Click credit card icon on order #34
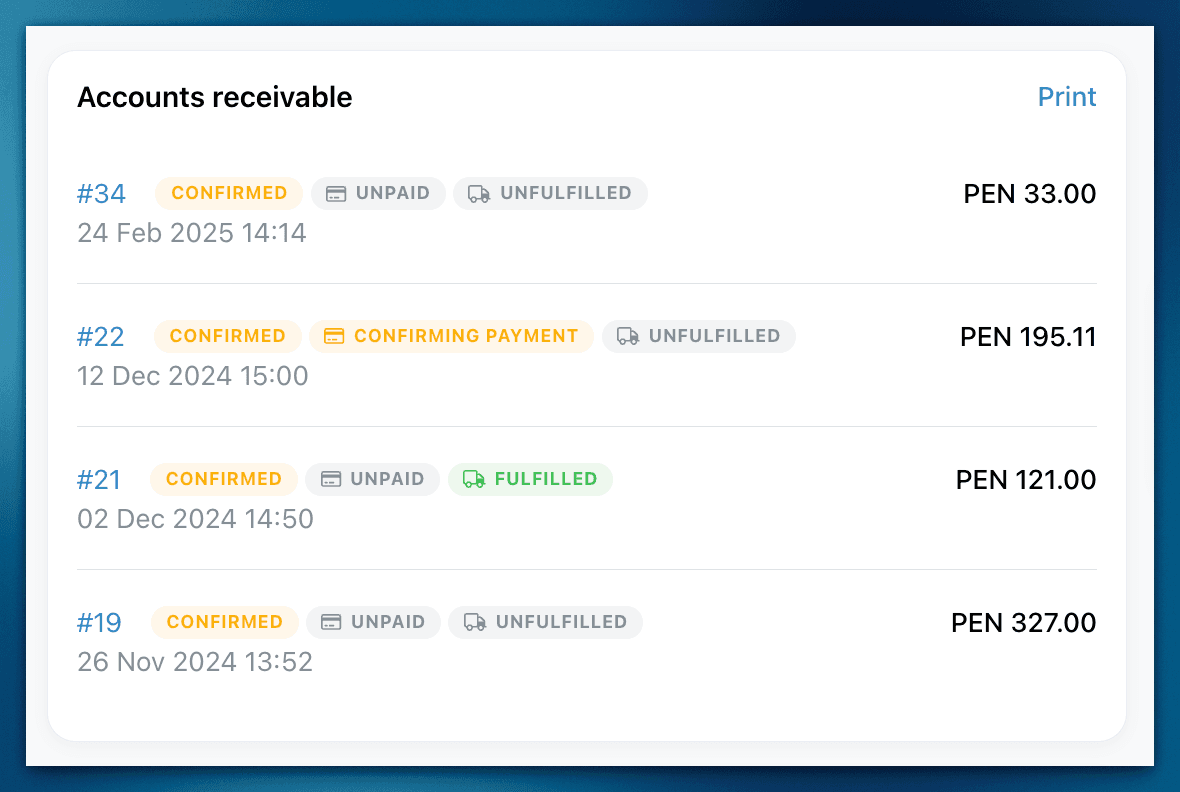Screen dimensions: 1180x792 coord(336,193)
